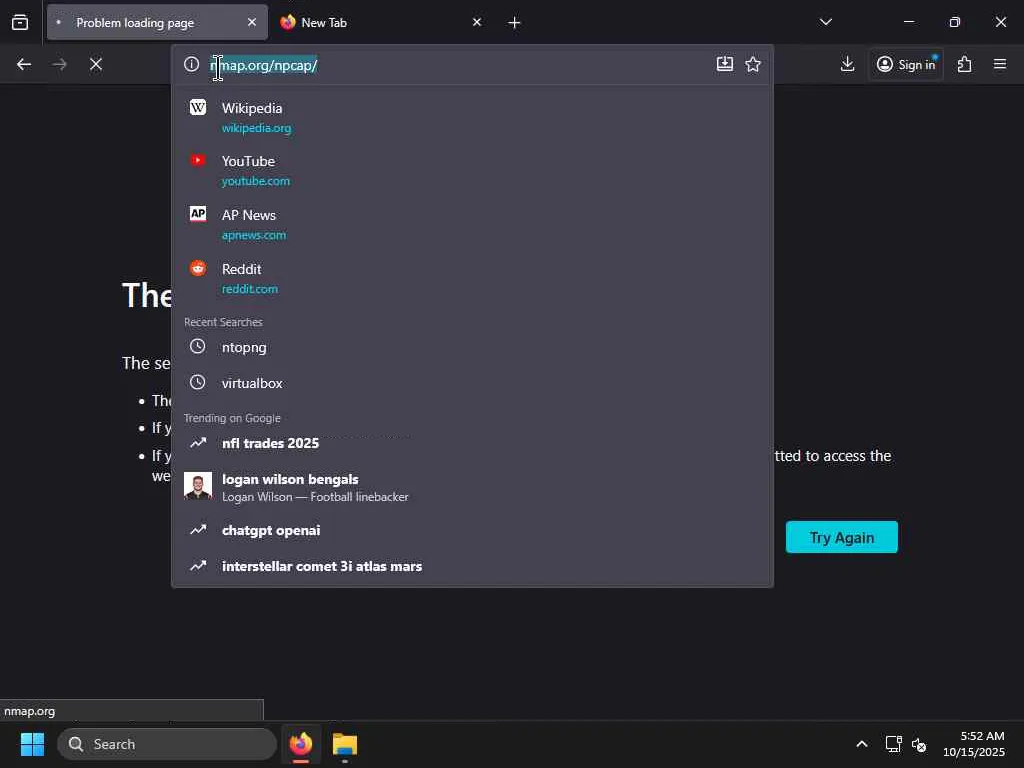Open Firefox from the taskbar
The width and height of the screenshot is (1024, 768).
[x=301, y=744]
